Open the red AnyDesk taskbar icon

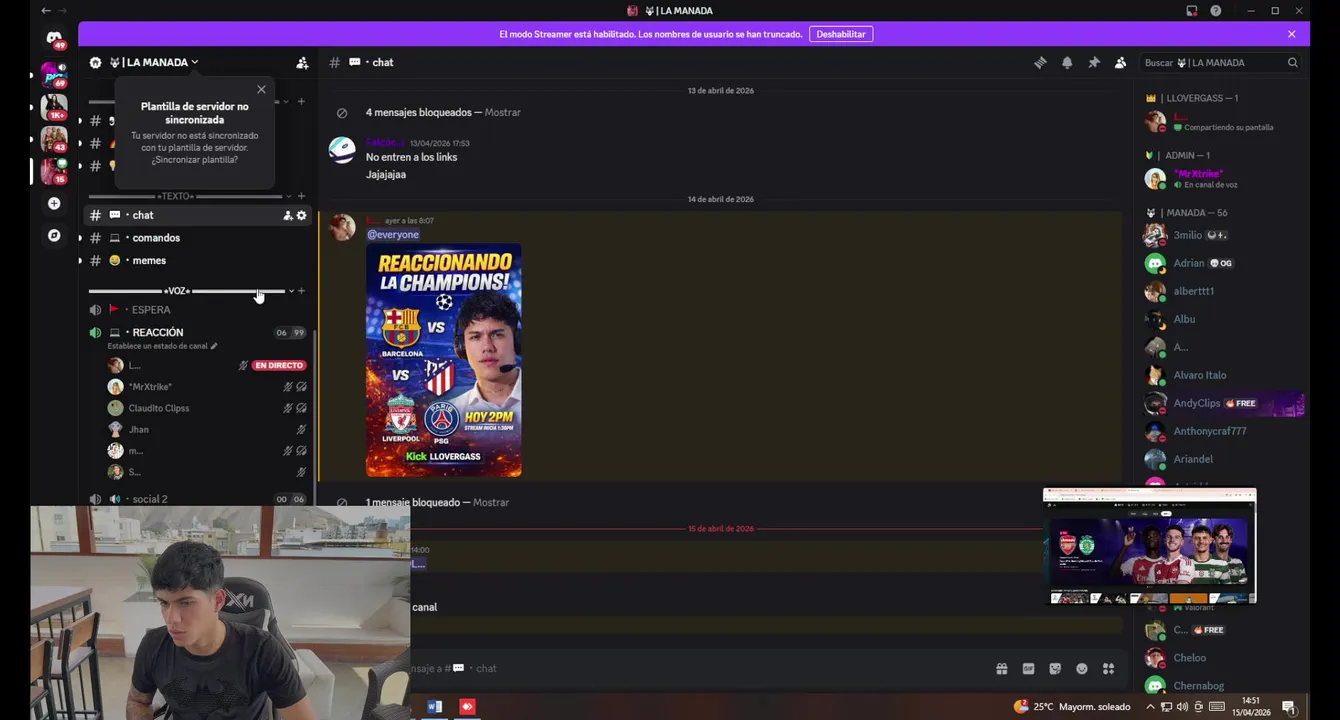(x=467, y=706)
